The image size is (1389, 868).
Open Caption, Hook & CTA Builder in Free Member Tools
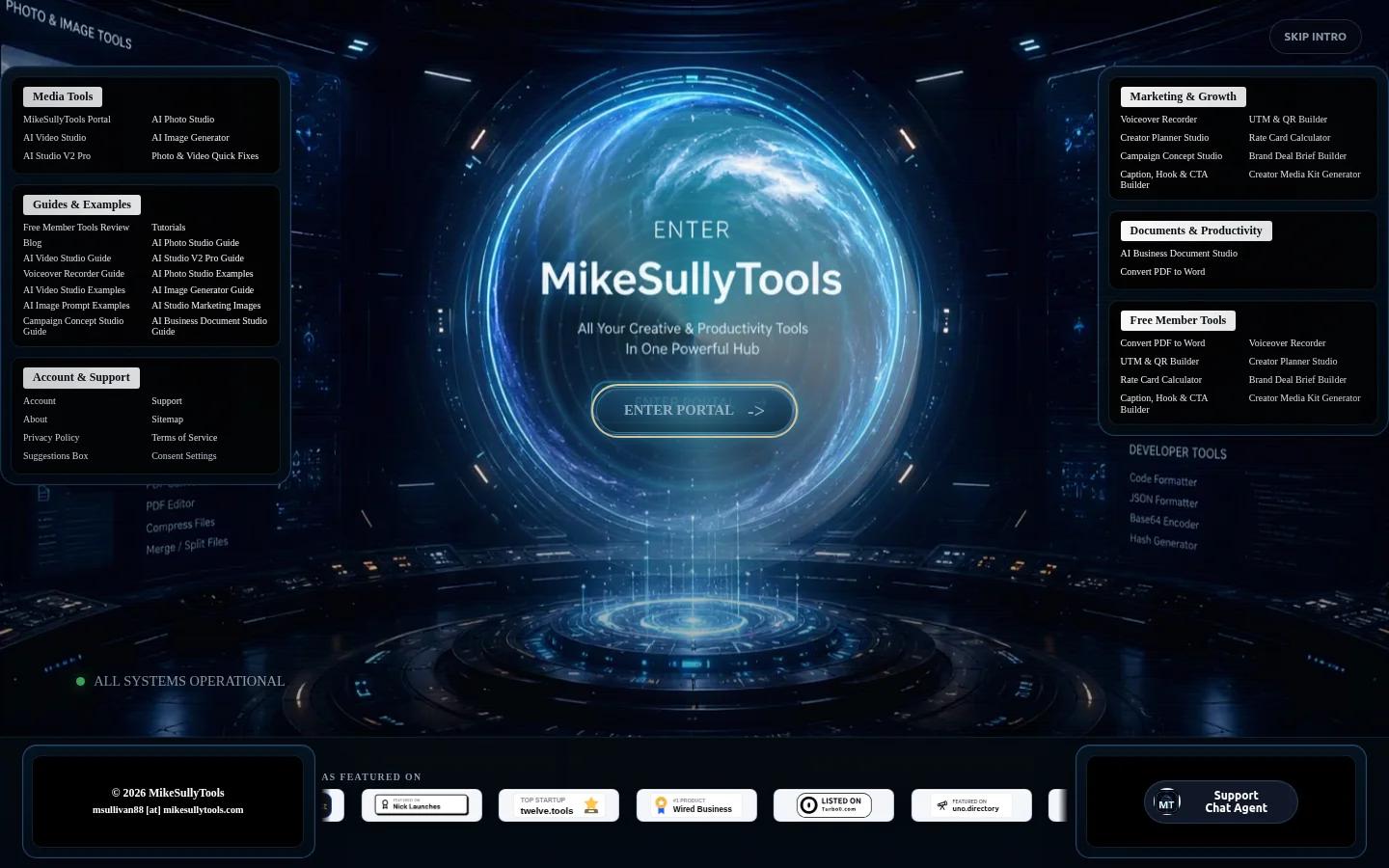(x=1164, y=404)
